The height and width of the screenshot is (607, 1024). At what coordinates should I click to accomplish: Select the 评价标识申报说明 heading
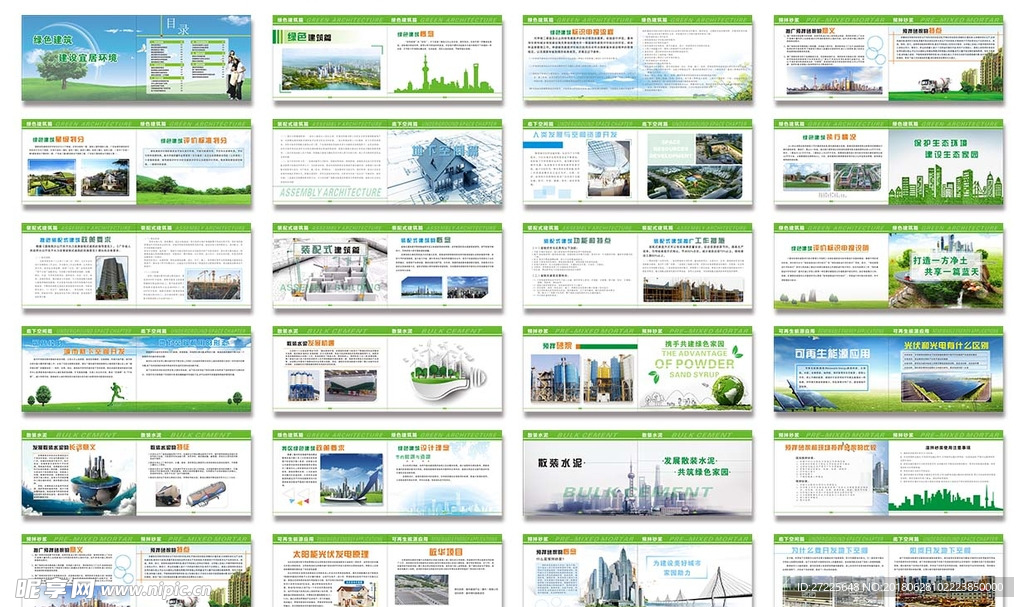840,248
